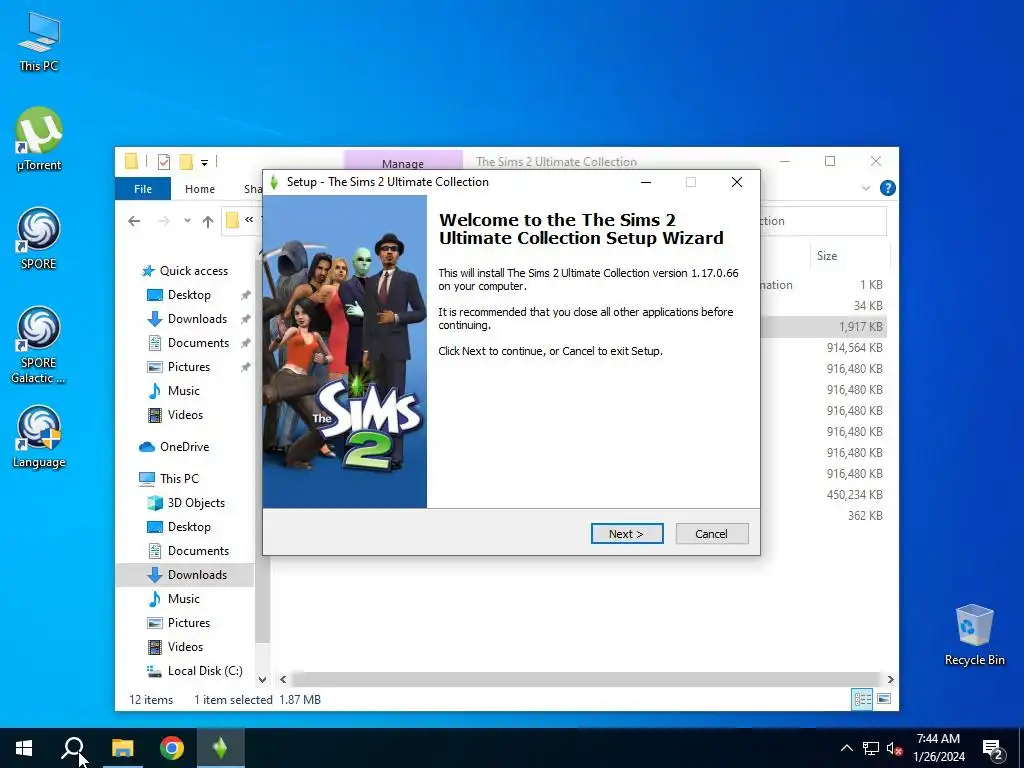Viewport: 1024px width, 768px height.
Task: Open recent locations dropdown in Explorer
Action: coord(187,221)
